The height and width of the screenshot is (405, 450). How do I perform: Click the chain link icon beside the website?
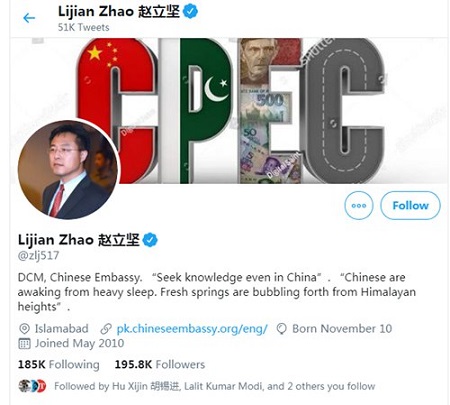(x=106, y=329)
